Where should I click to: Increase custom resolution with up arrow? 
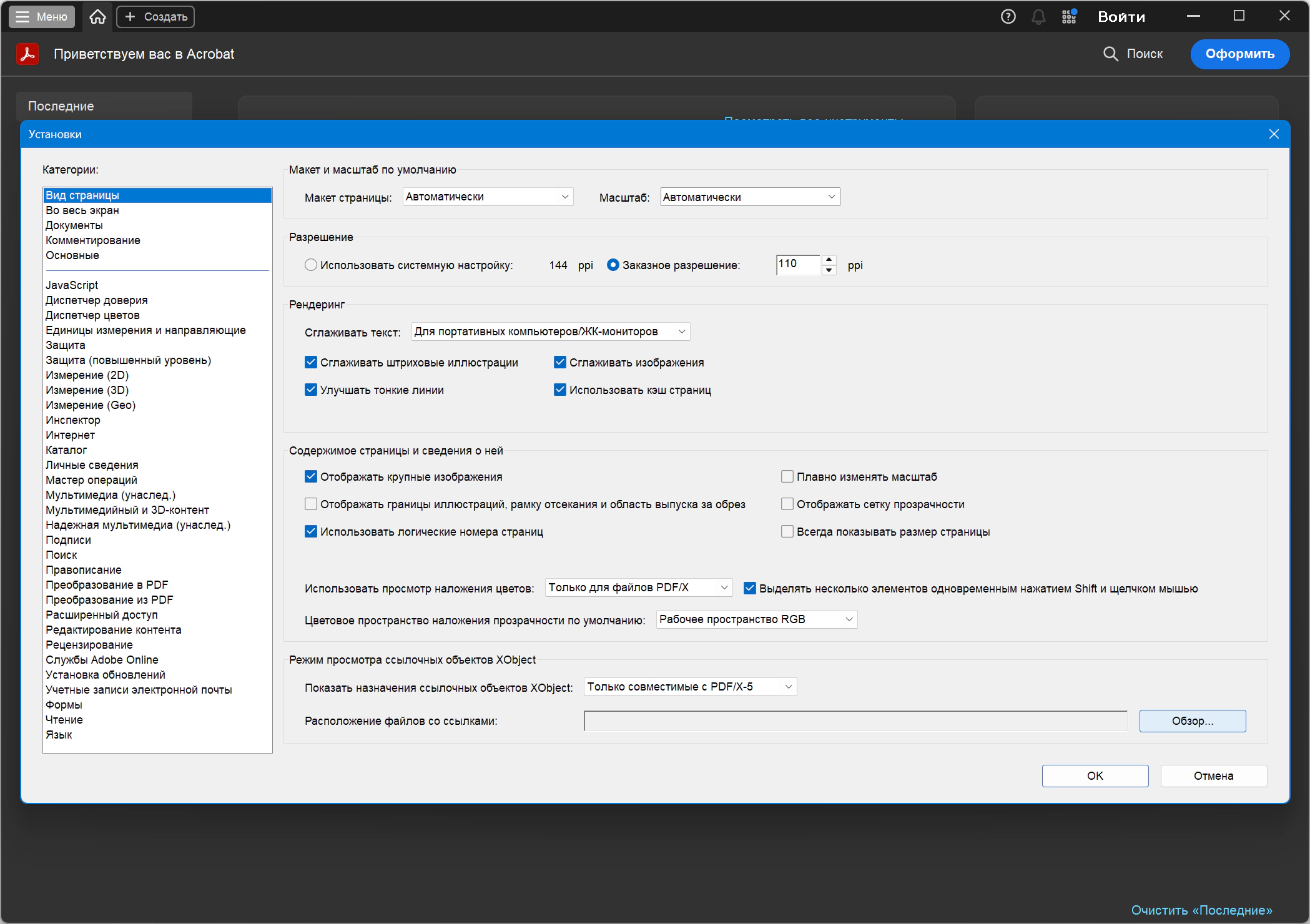[x=829, y=260]
